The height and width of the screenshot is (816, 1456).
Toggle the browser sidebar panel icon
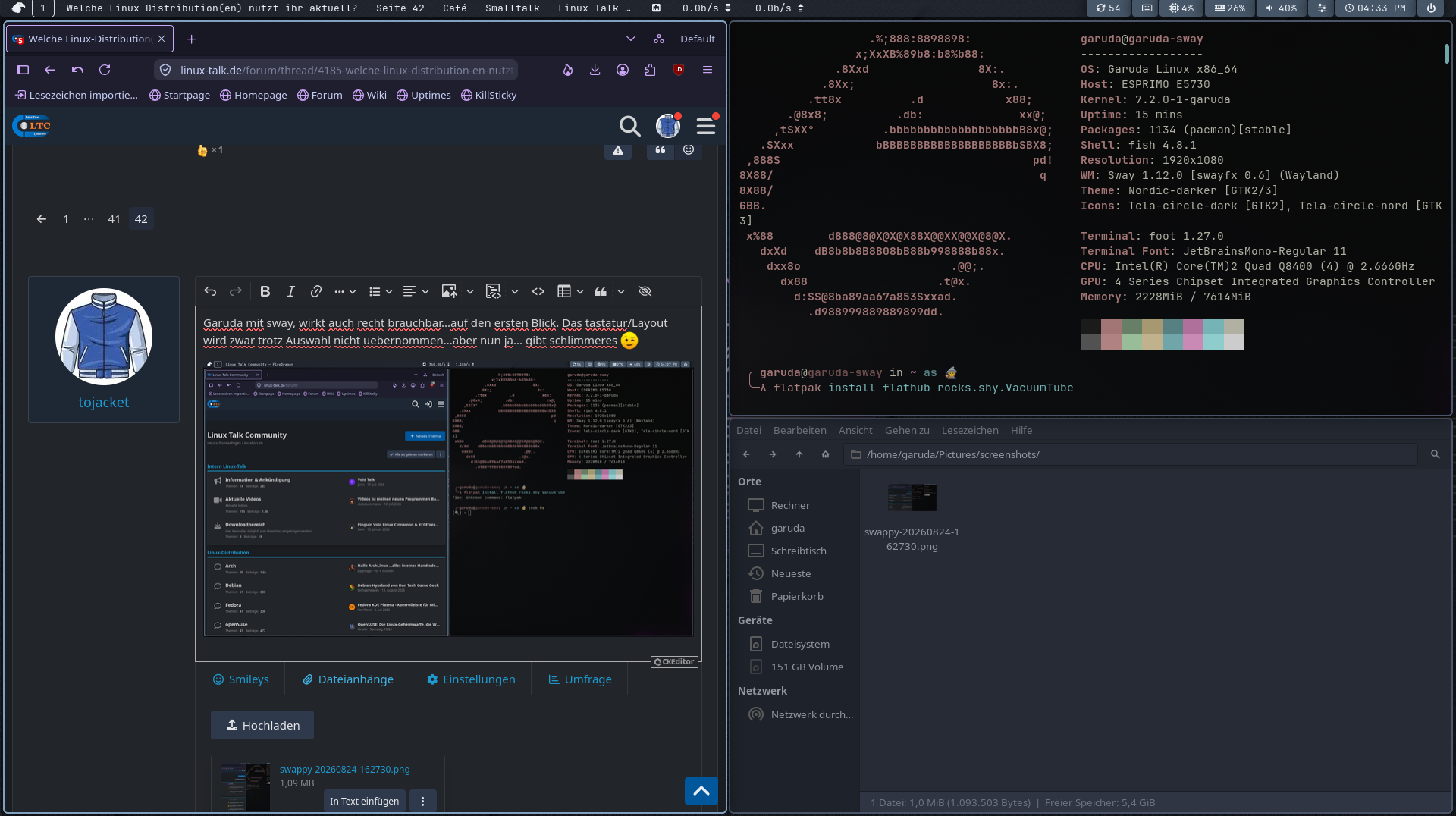[x=23, y=70]
